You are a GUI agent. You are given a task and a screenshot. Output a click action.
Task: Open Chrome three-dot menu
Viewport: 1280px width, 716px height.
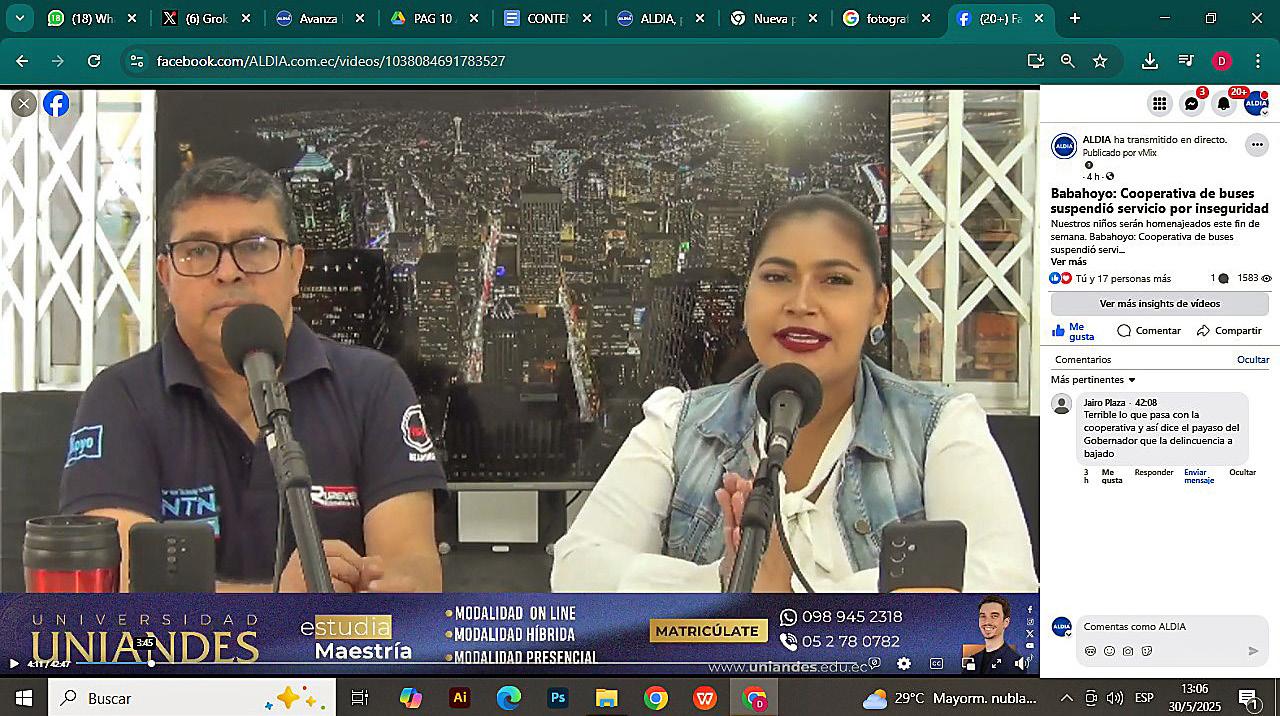pyautogui.click(x=1258, y=61)
